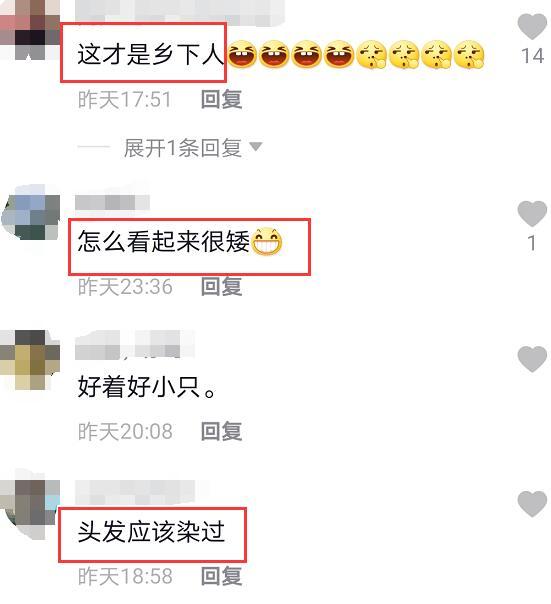Like the comment "怎么看起来很矮"
The image size is (551, 604).
click(532, 213)
